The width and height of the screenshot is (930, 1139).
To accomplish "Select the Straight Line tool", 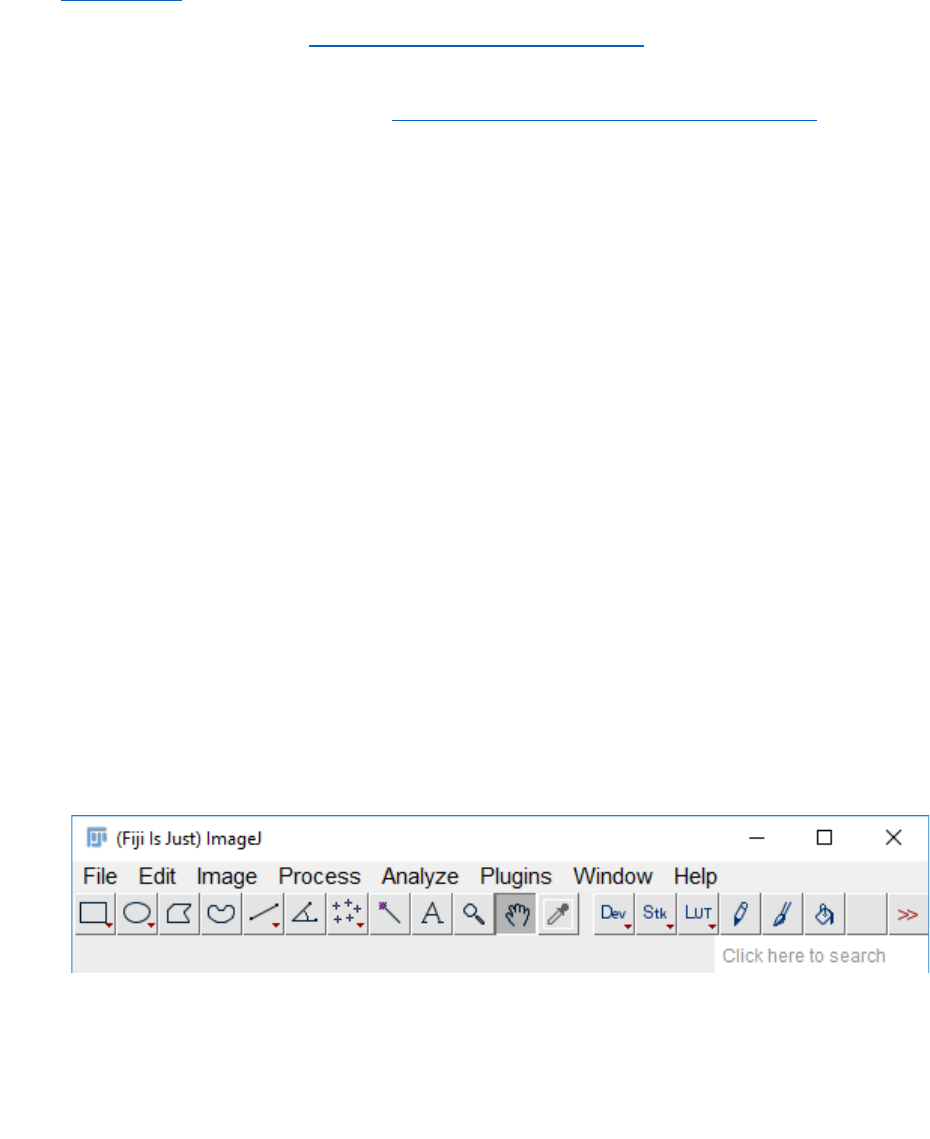I will pyautogui.click(x=264, y=914).
